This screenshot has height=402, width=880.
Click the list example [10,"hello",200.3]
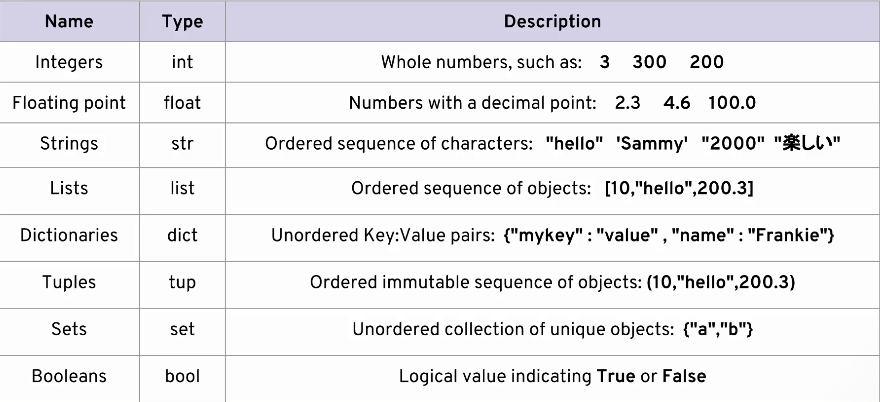[679, 189]
